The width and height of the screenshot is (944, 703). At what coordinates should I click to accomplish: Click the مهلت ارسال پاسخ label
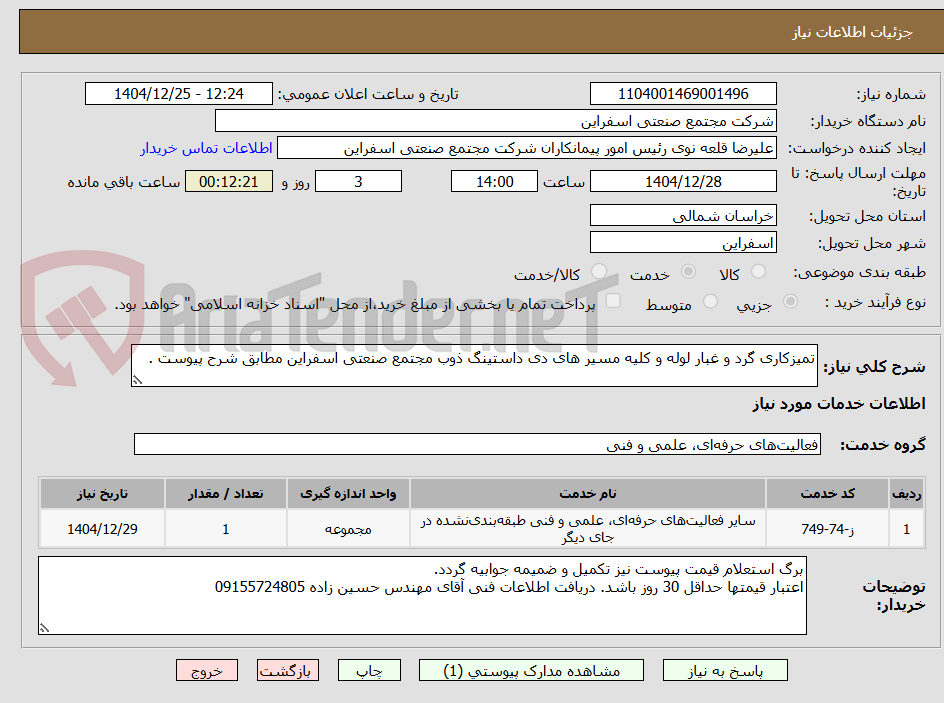858,182
